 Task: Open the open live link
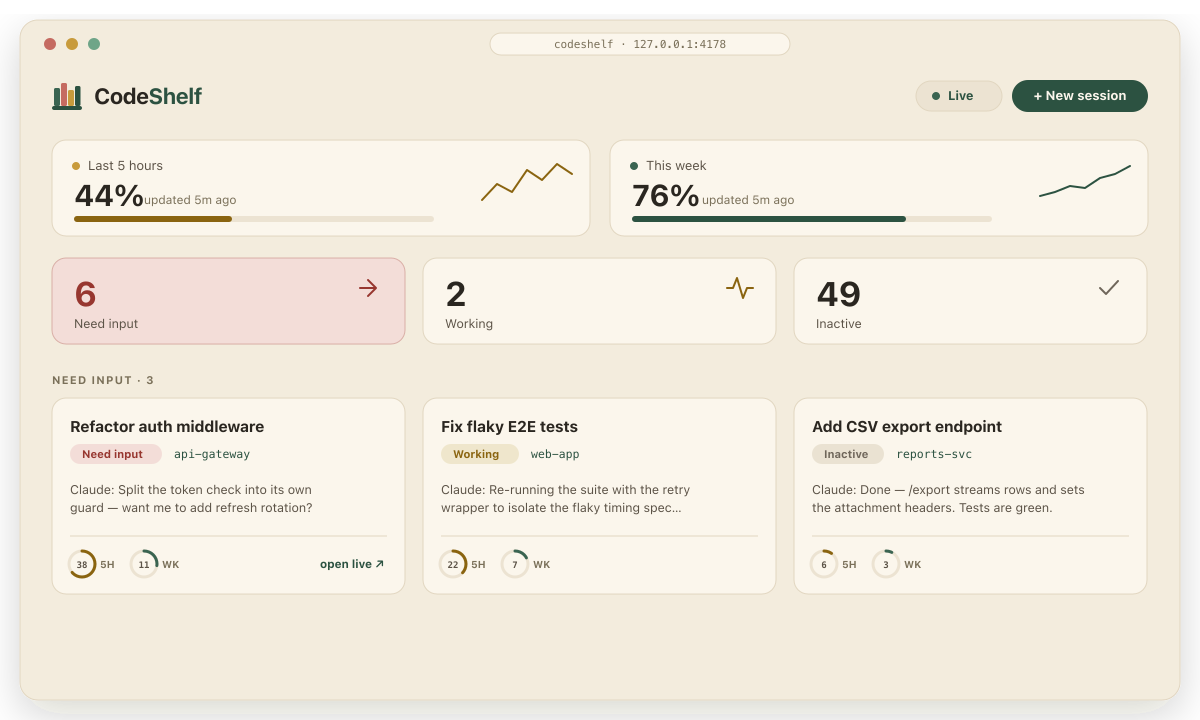(x=352, y=564)
